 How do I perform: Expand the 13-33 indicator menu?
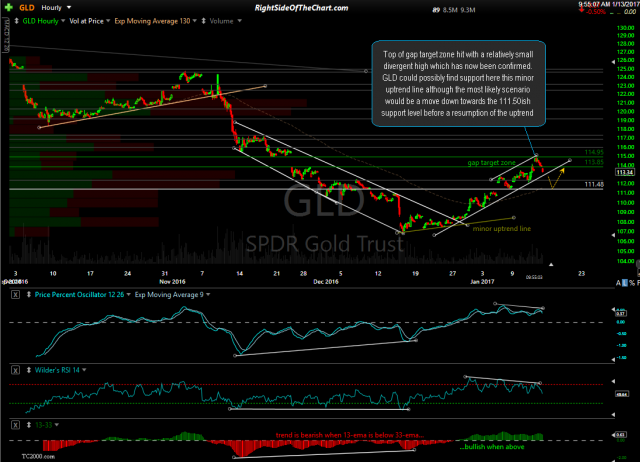pyautogui.click(x=57, y=425)
